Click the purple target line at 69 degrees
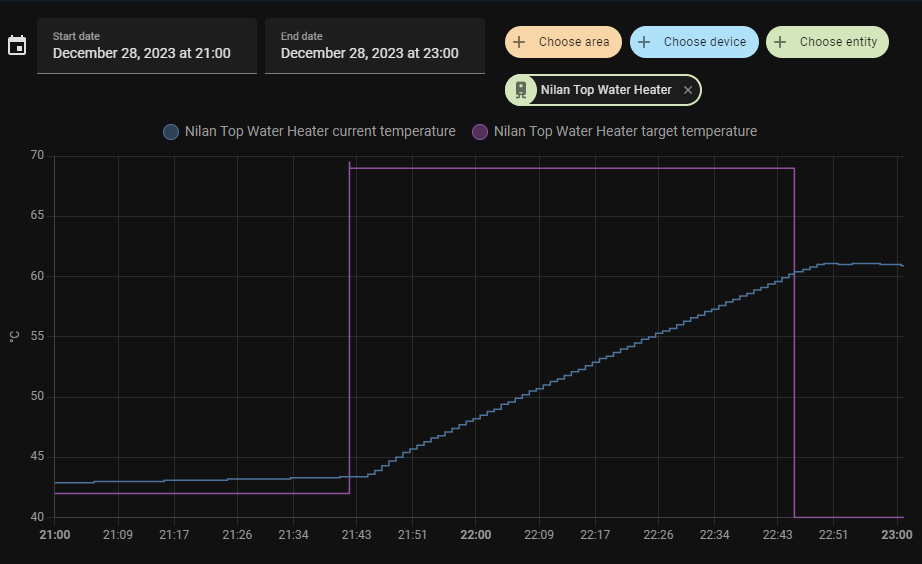Viewport: 922px width, 564px height. [570, 168]
